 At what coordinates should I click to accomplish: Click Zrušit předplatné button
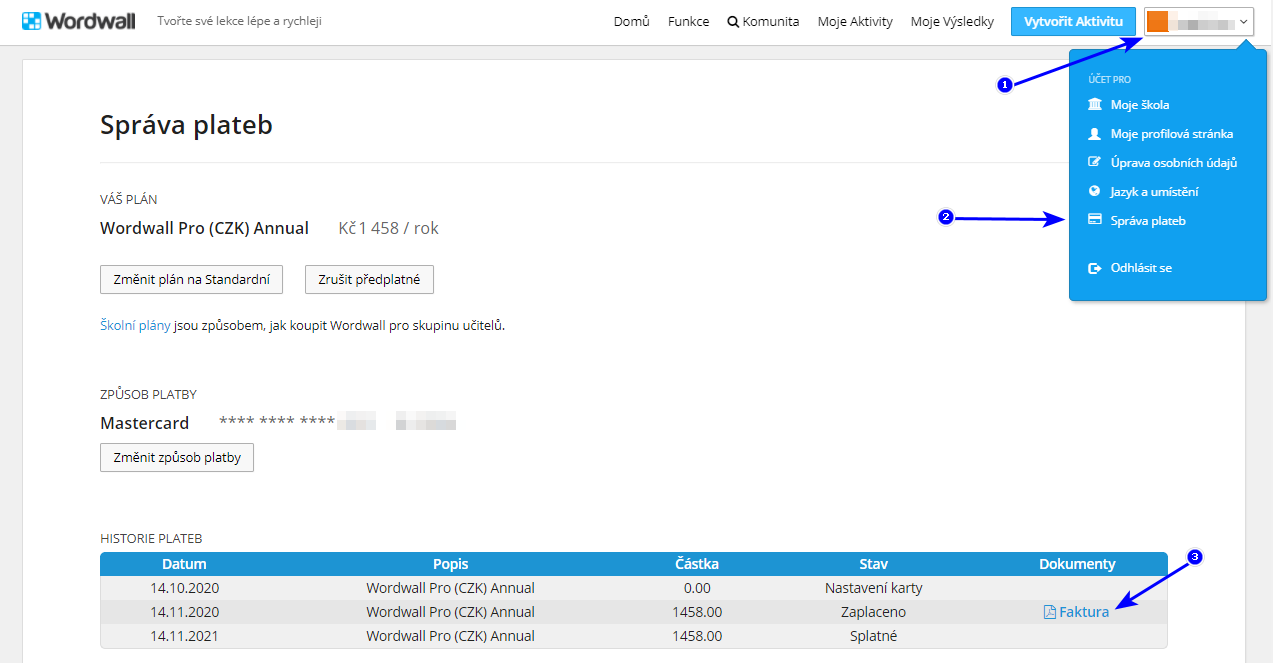click(x=369, y=280)
